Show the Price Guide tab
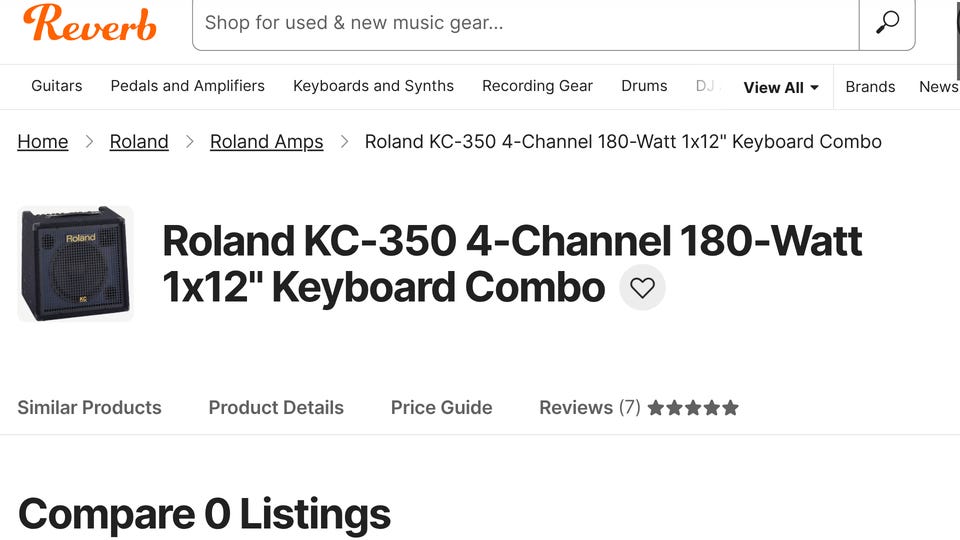 [x=441, y=408]
